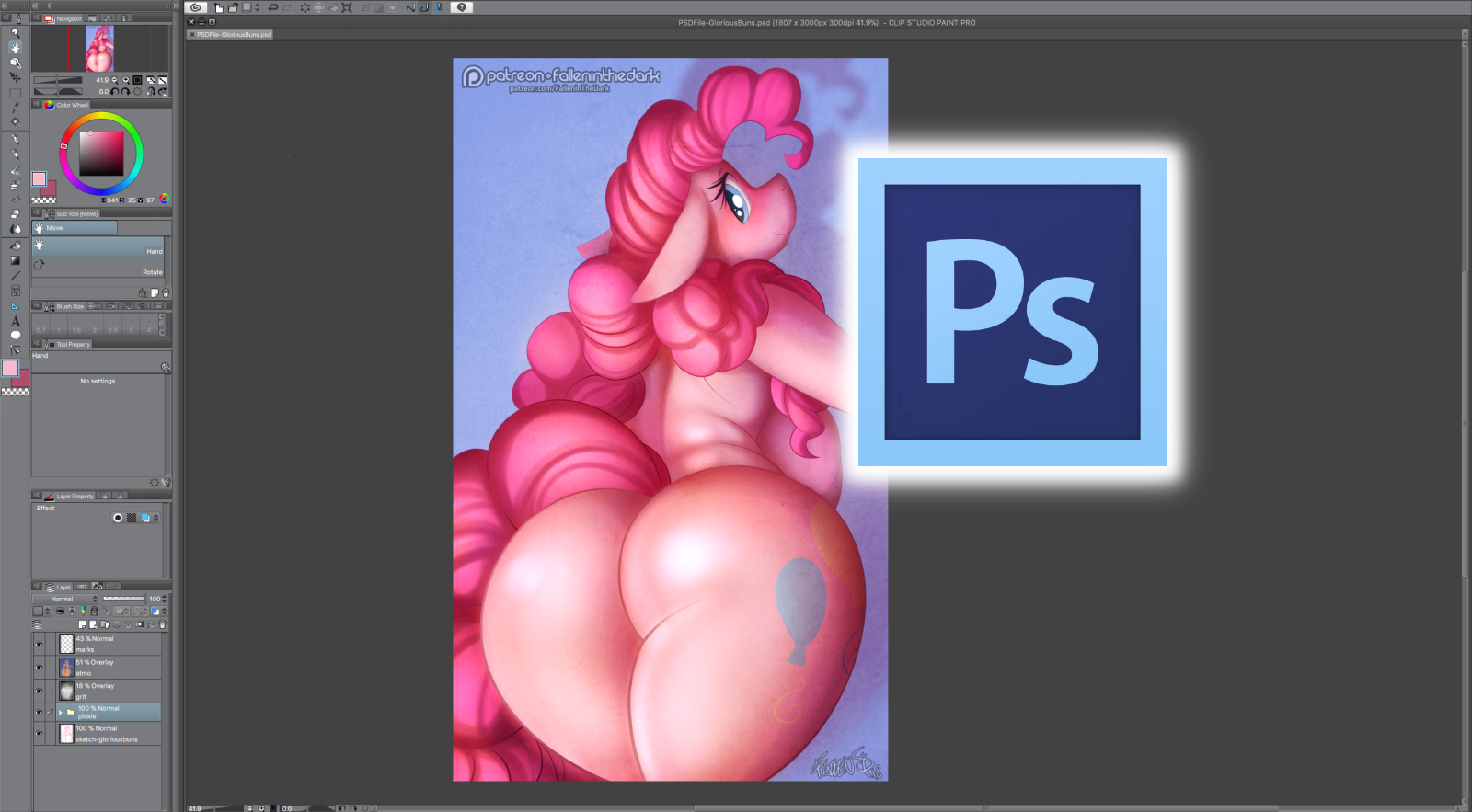Select the Zoom magnifier tool
The width and height of the screenshot is (1472, 812).
point(15,32)
